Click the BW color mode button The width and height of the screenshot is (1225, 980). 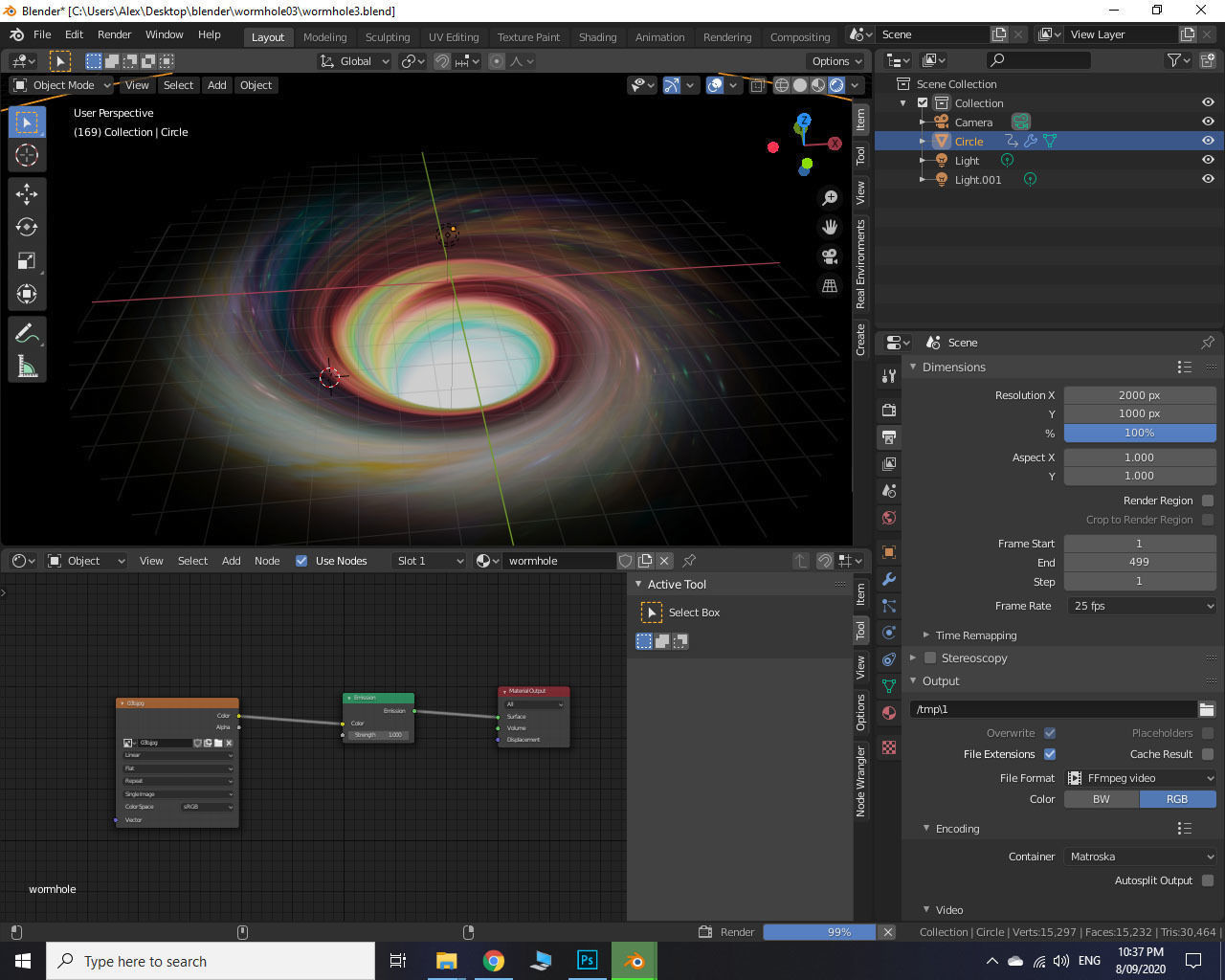pos(1102,799)
